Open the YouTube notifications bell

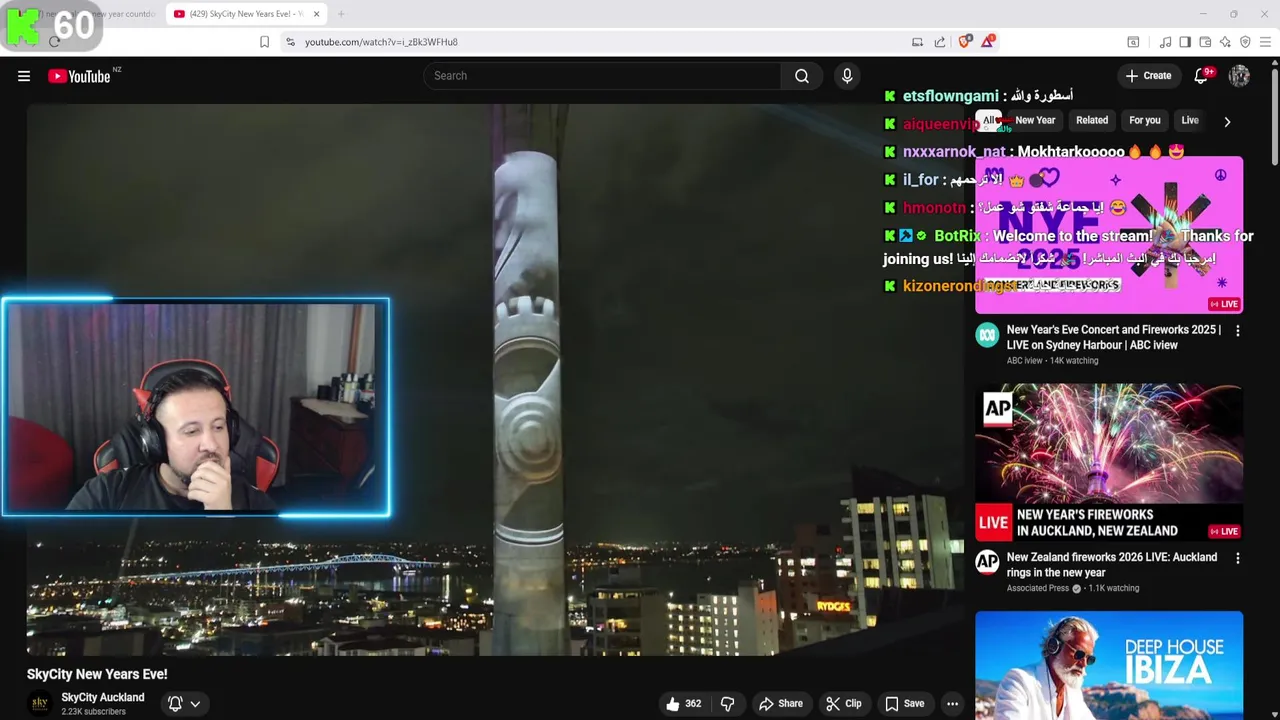(1202, 76)
